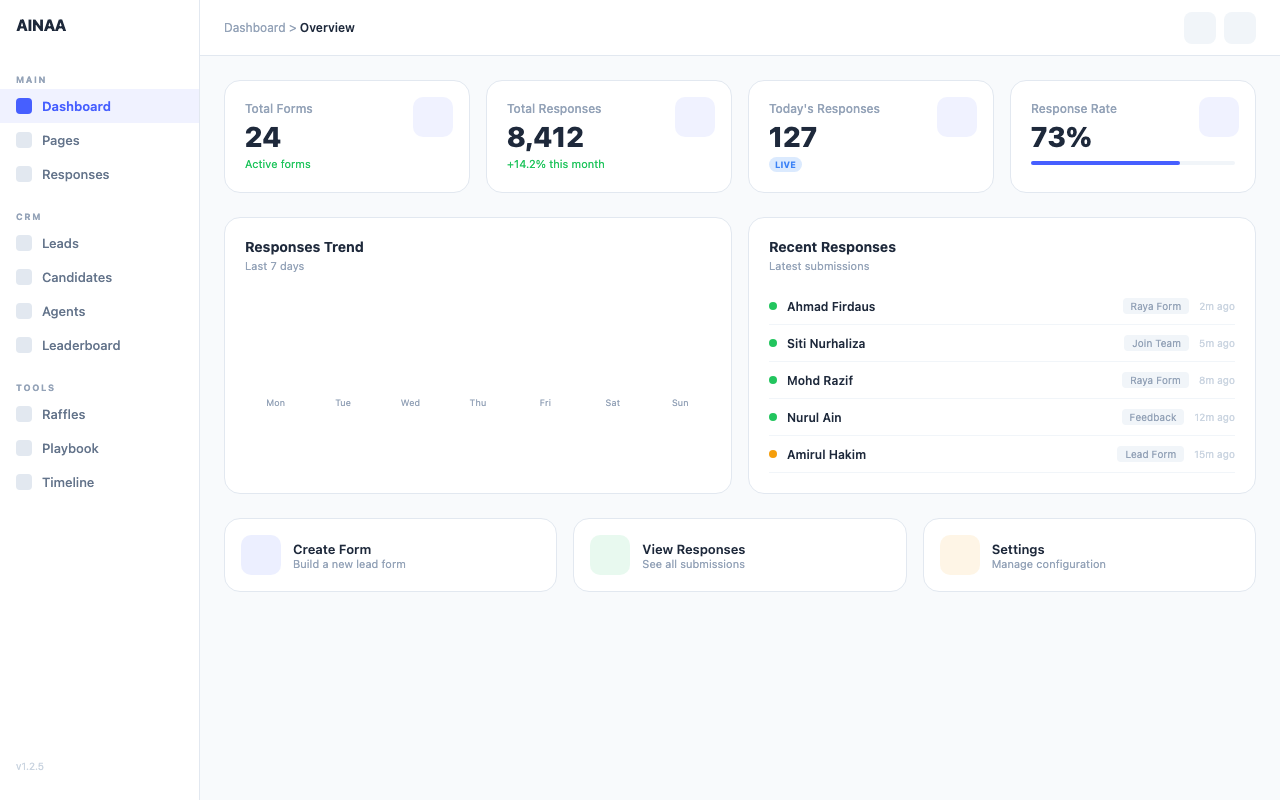Open the Raya Form tag for Mohd Razif
Screen dimensions: 1280x800
(1155, 380)
